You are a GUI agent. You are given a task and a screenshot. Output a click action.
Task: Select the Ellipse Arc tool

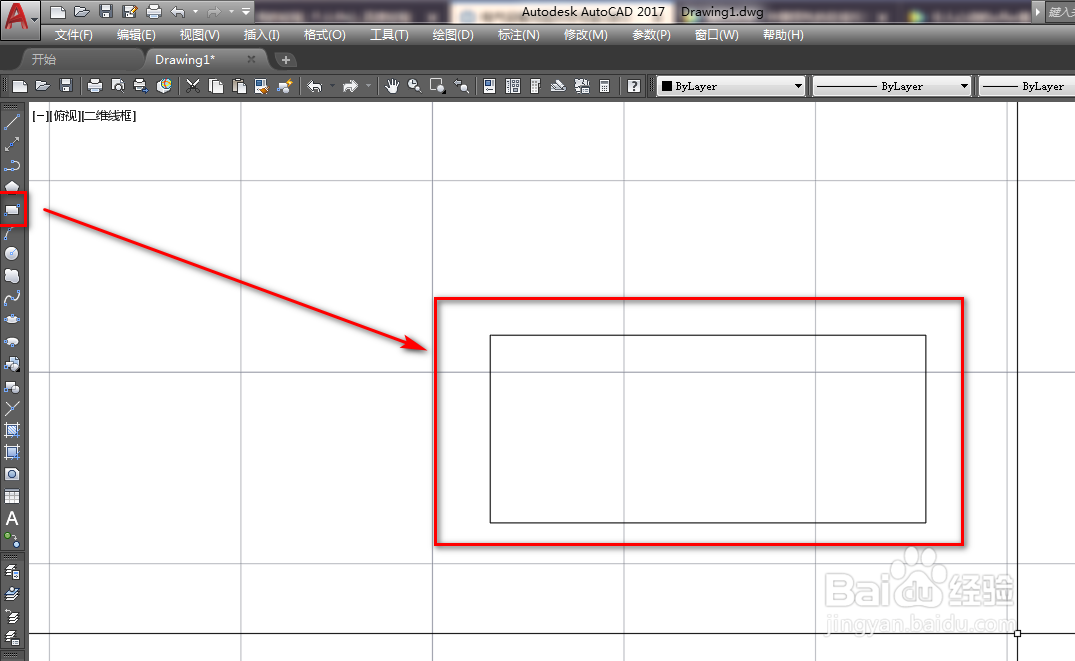click(12, 341)
